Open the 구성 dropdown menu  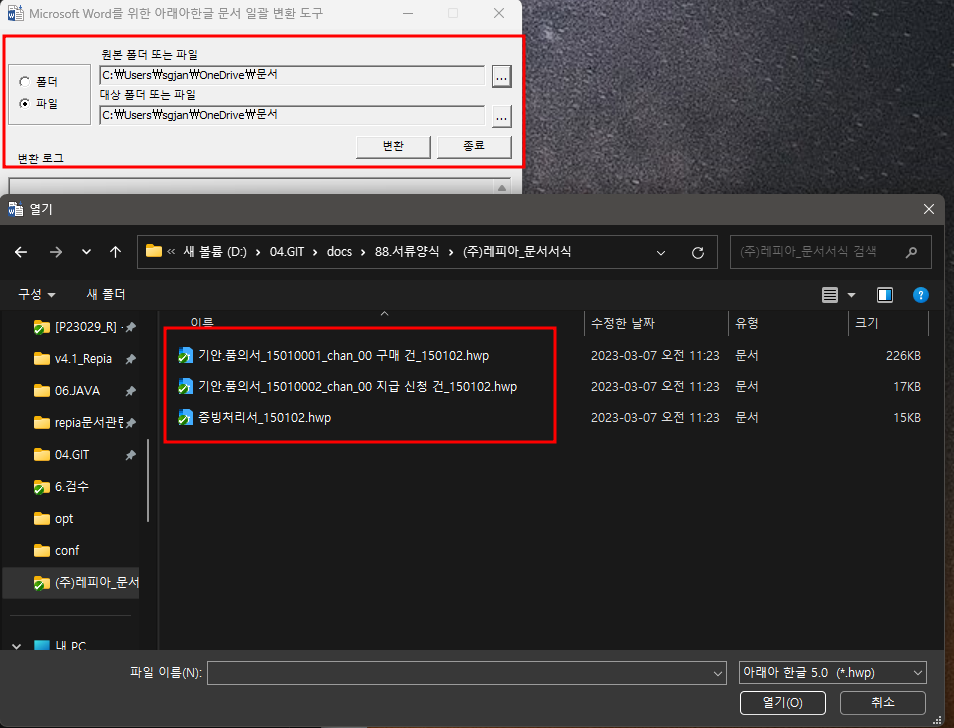point(36,295)
